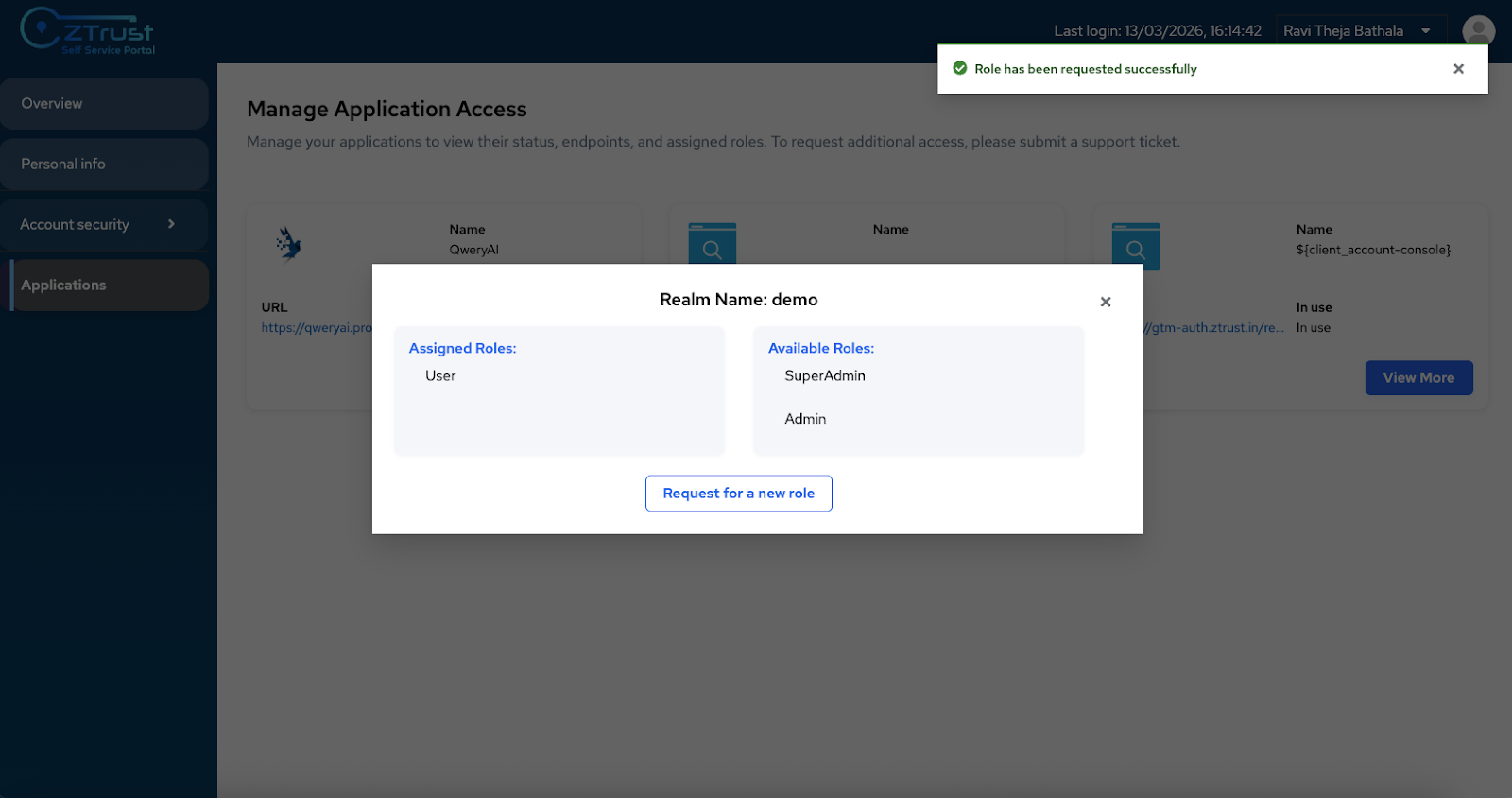The width and height of the screenshot is (1512, 798).
Task: Click the account-console application icon
Action: (x=1135, y=247)
